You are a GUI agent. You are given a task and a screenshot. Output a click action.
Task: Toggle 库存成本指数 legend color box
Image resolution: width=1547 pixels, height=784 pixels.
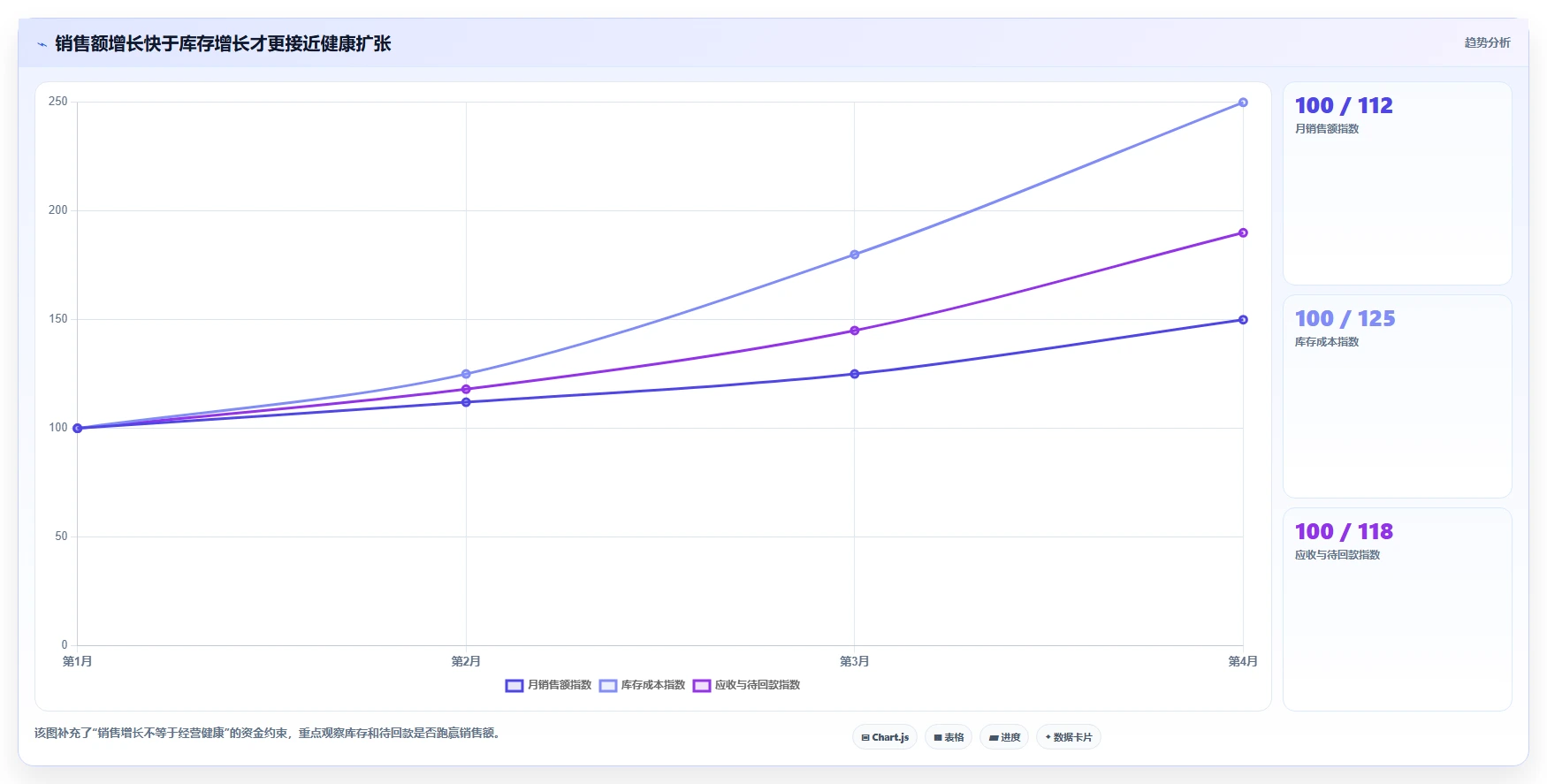point(608,686)
